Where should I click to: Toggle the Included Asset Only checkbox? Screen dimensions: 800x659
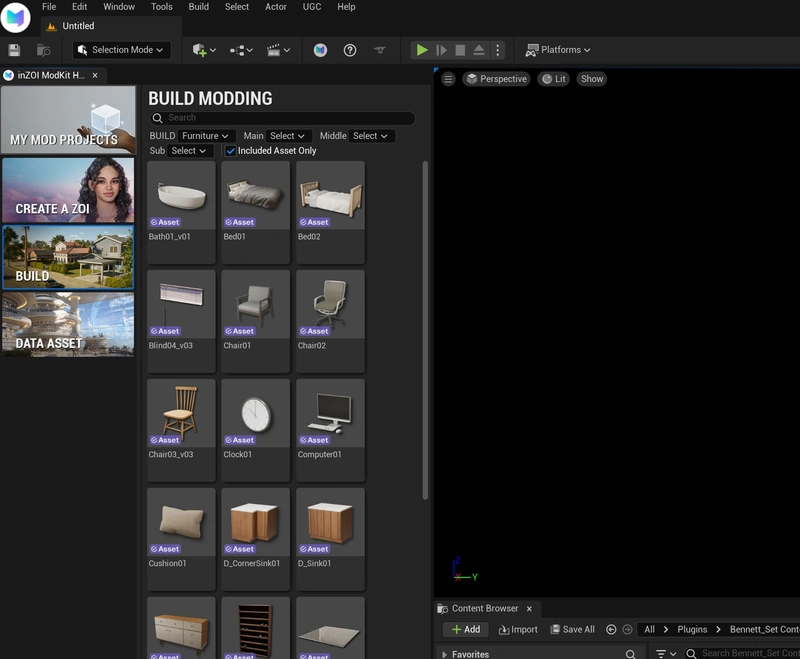pos(231,151)
